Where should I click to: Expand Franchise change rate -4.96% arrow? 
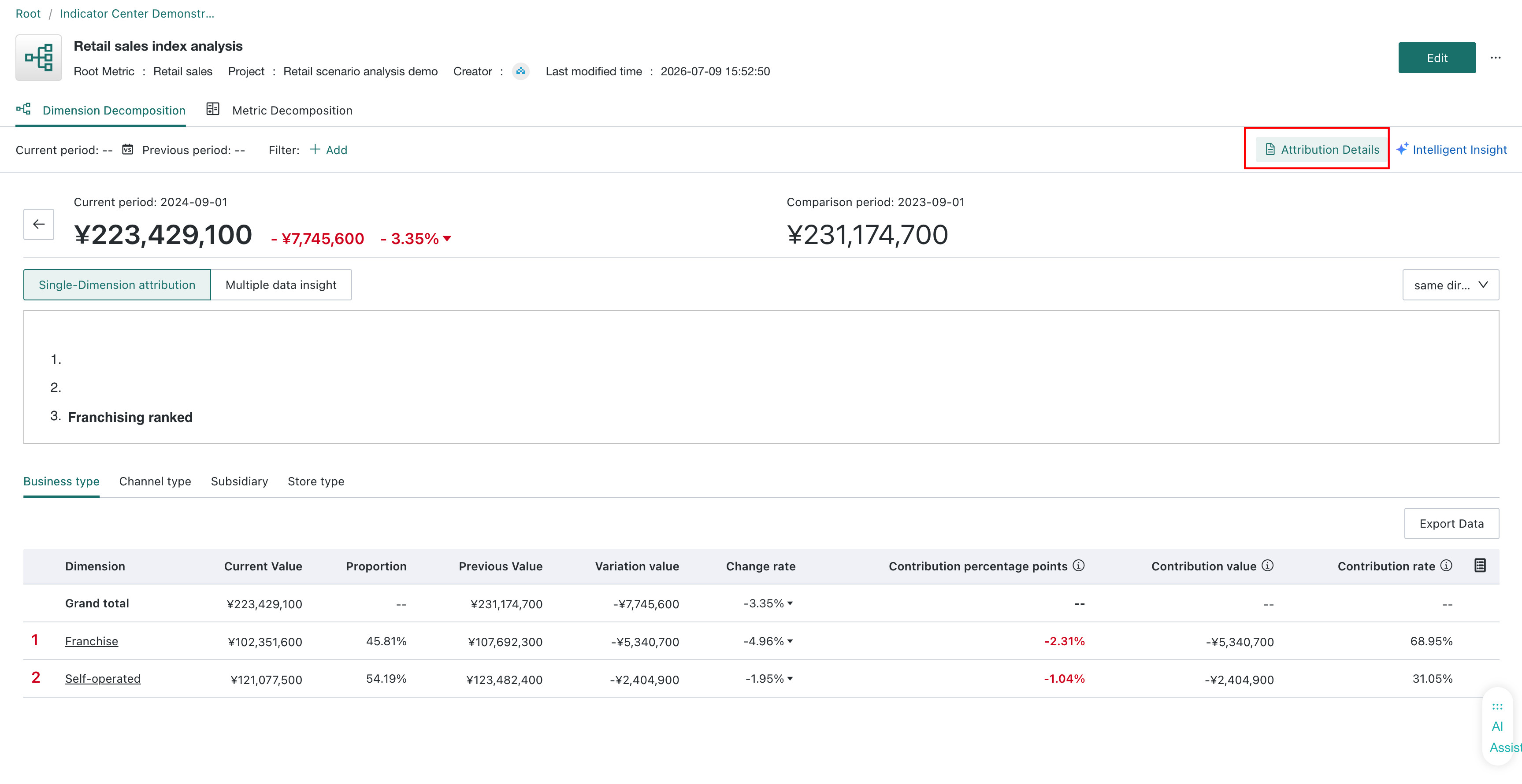[x=790, y=641]
